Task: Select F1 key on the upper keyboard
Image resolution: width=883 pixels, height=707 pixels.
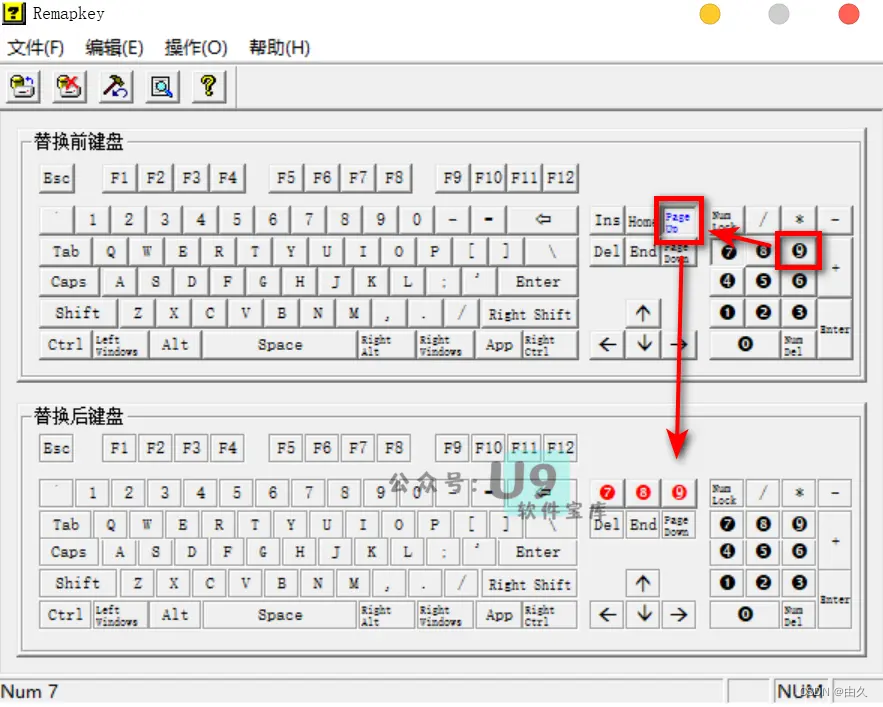Action: (x=119, y=179)
